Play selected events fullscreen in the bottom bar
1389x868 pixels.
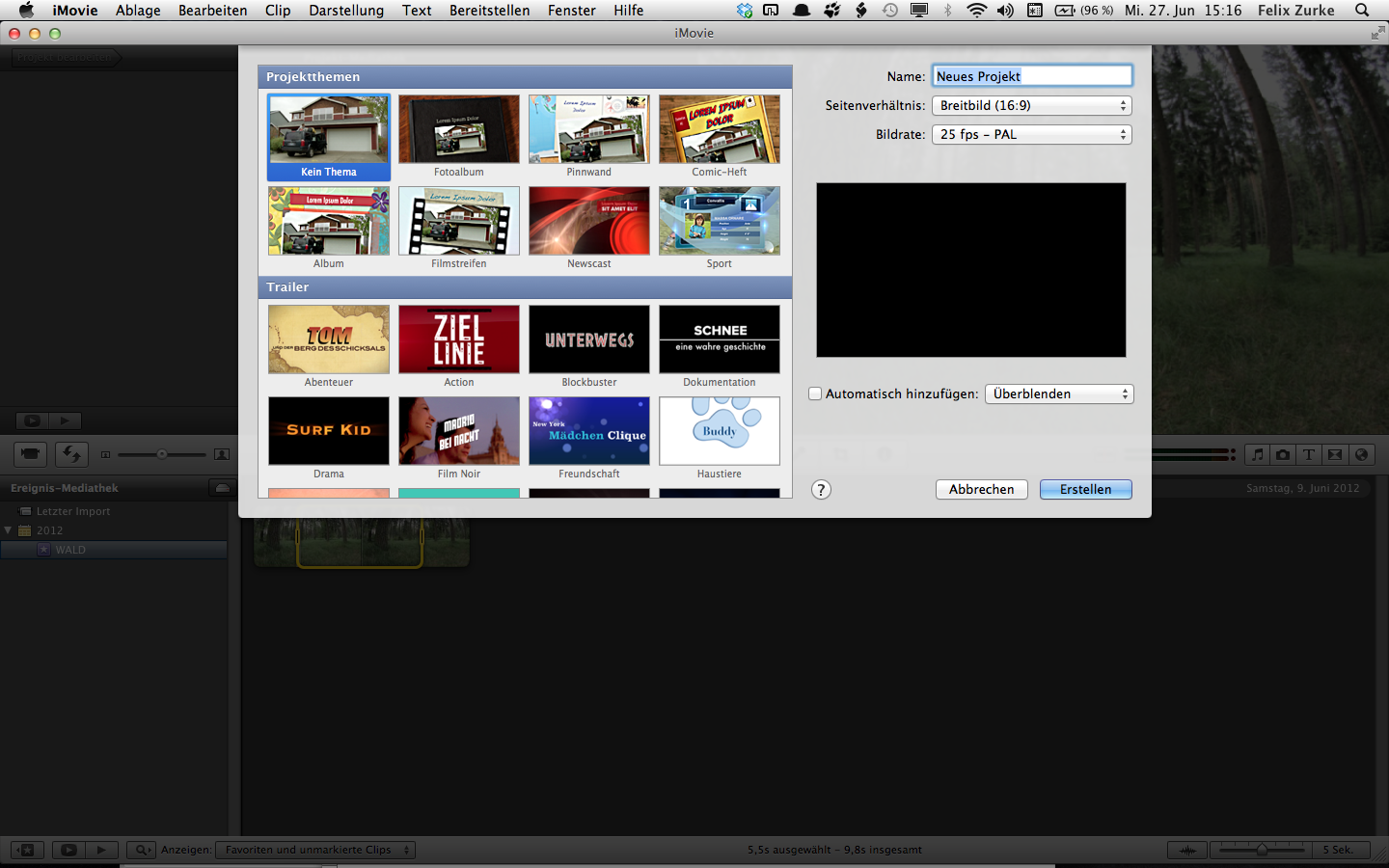[x=68, y=850]
